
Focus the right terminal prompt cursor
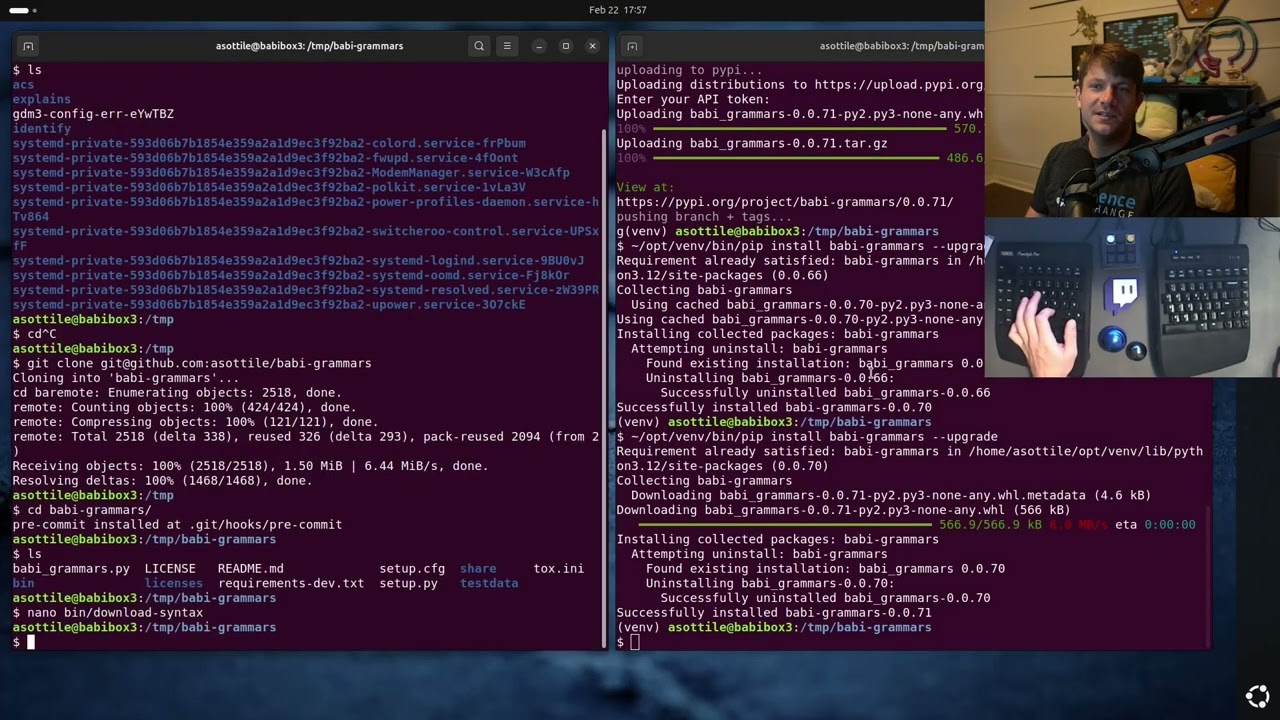634,642
